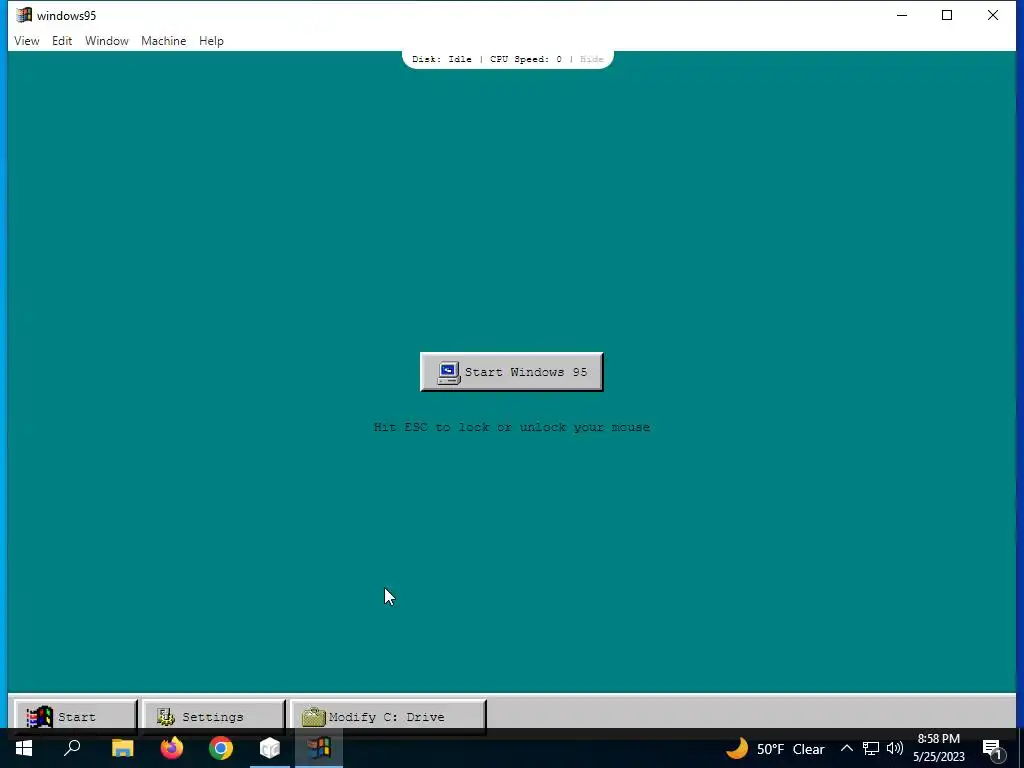Open the Modify C: Drive tab
The height and width of the screenshot is (768, 1024).
[x=389, y=716]
